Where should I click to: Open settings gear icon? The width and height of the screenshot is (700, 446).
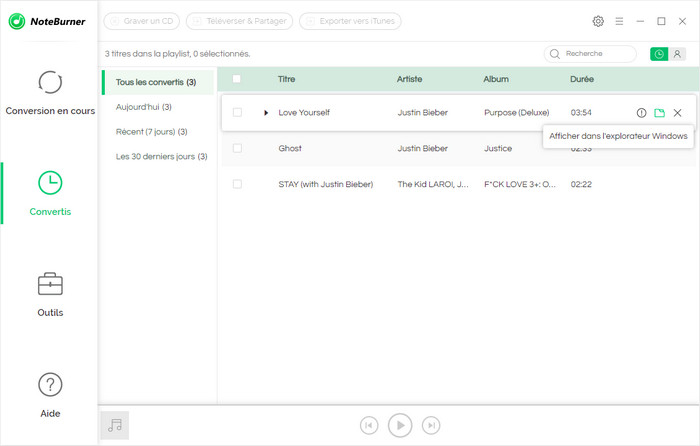(x=598, y=21)
